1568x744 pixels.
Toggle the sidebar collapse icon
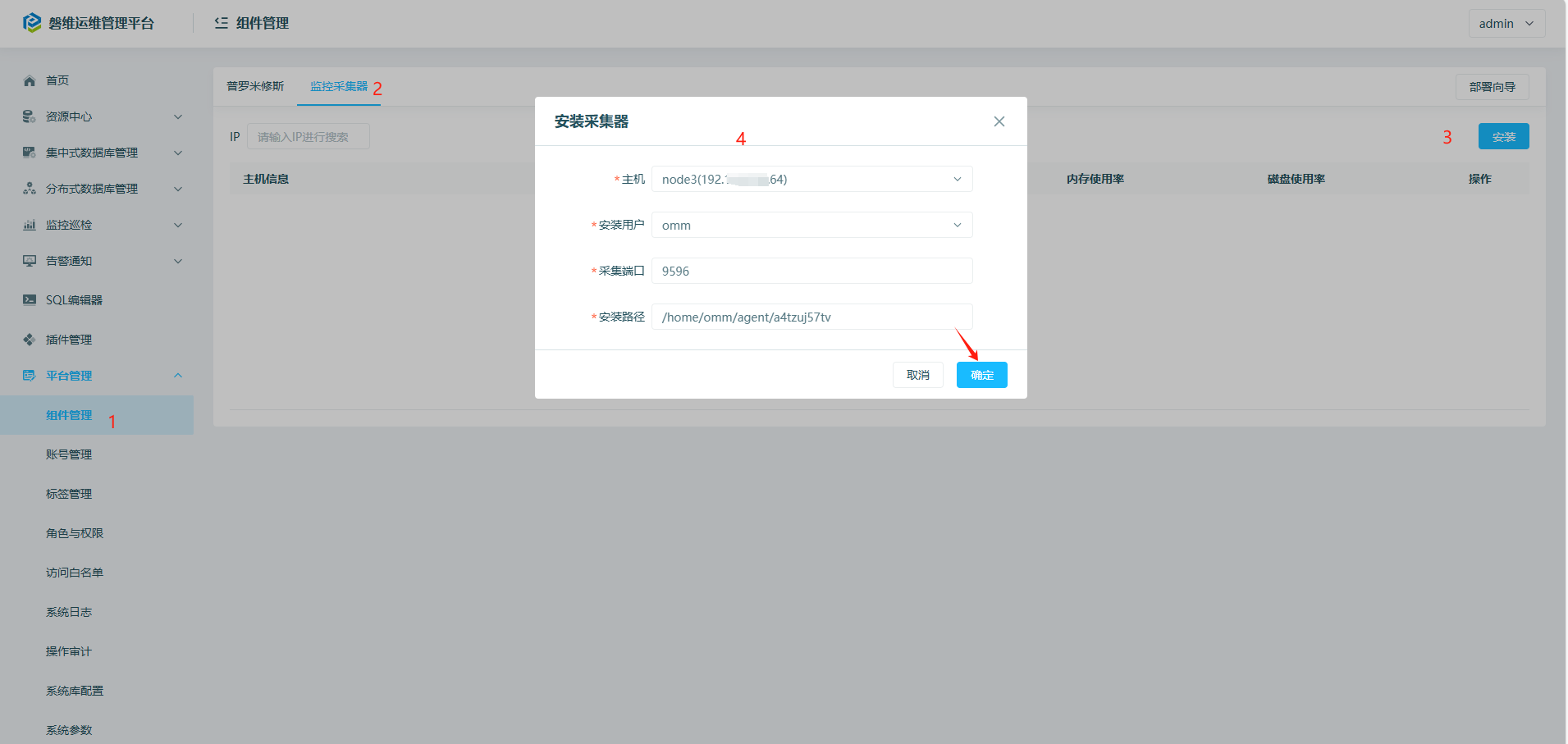[222, 23]
